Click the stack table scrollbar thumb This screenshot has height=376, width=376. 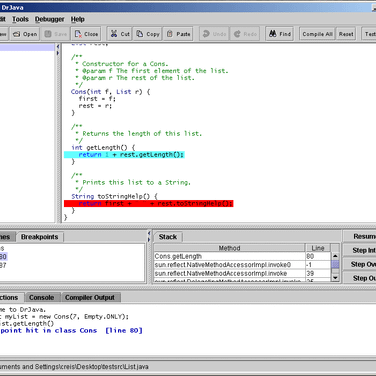coord(335,264)
